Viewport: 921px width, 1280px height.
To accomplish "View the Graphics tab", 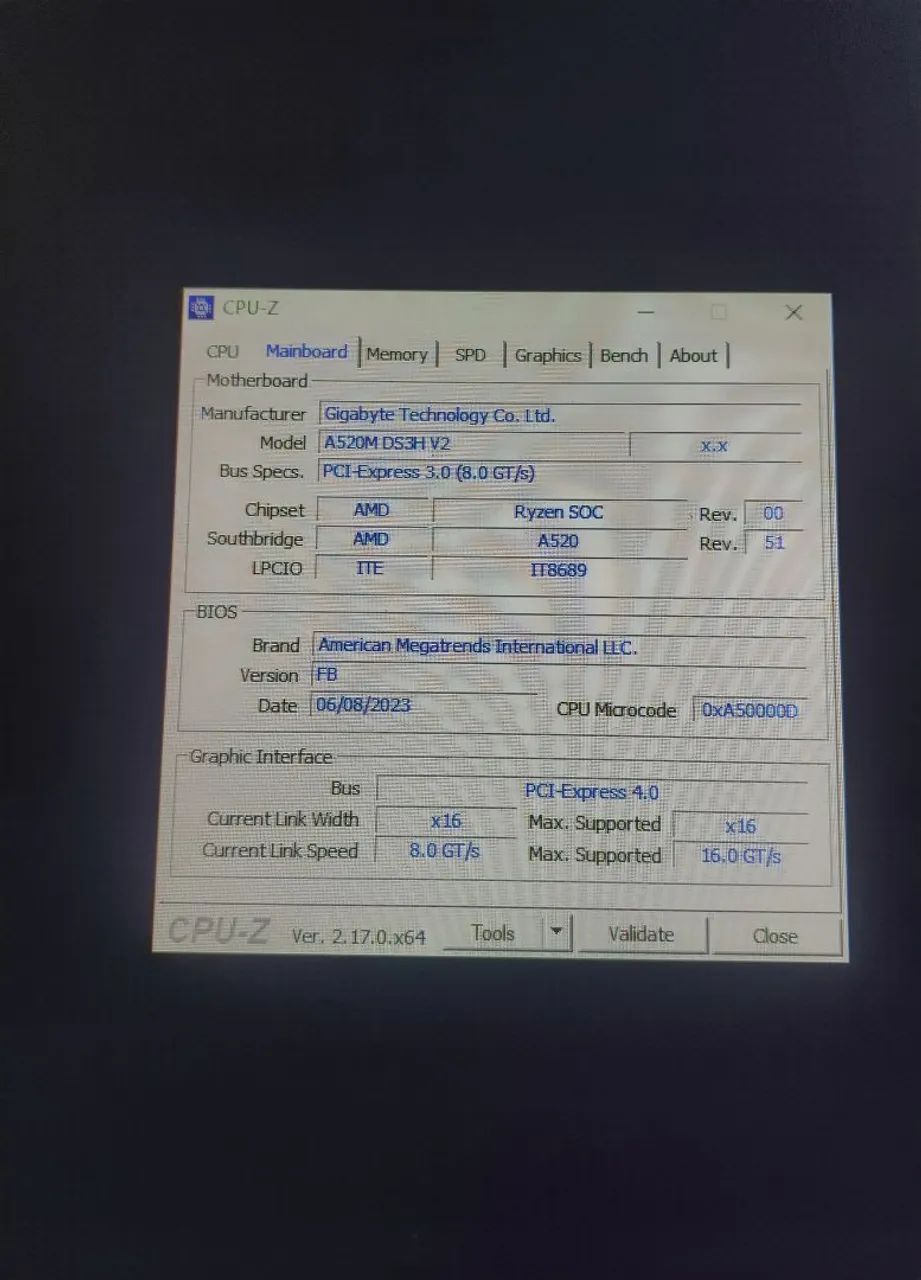I will (547, 354).
